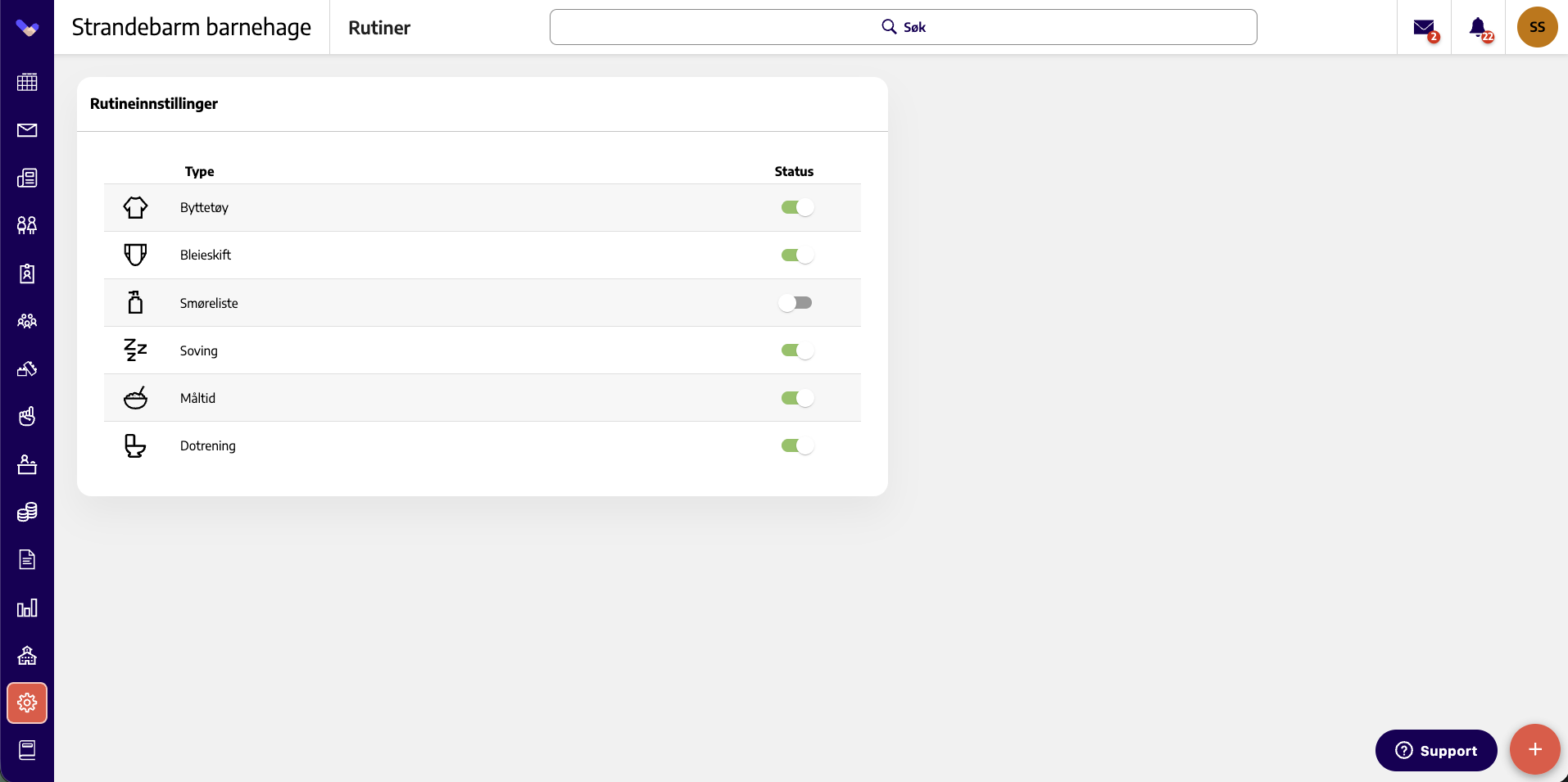Open the newspaper news icon in sidebar

tap(27, 178)
